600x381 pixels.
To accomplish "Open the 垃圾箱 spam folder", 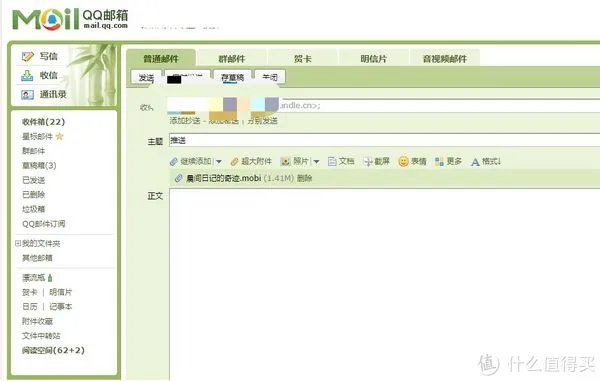I will [x=34, y=209].
